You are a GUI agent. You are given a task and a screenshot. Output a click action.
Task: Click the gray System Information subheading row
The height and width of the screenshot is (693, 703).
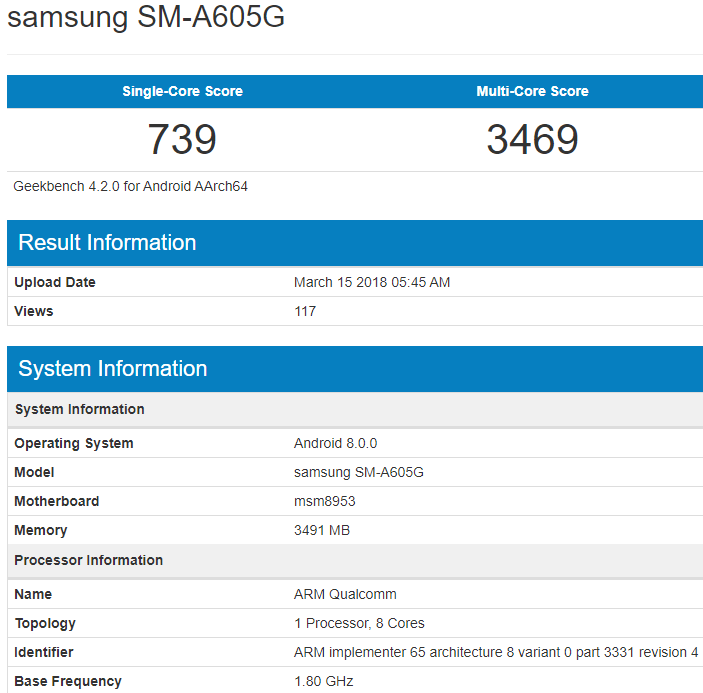coord(355,409)
